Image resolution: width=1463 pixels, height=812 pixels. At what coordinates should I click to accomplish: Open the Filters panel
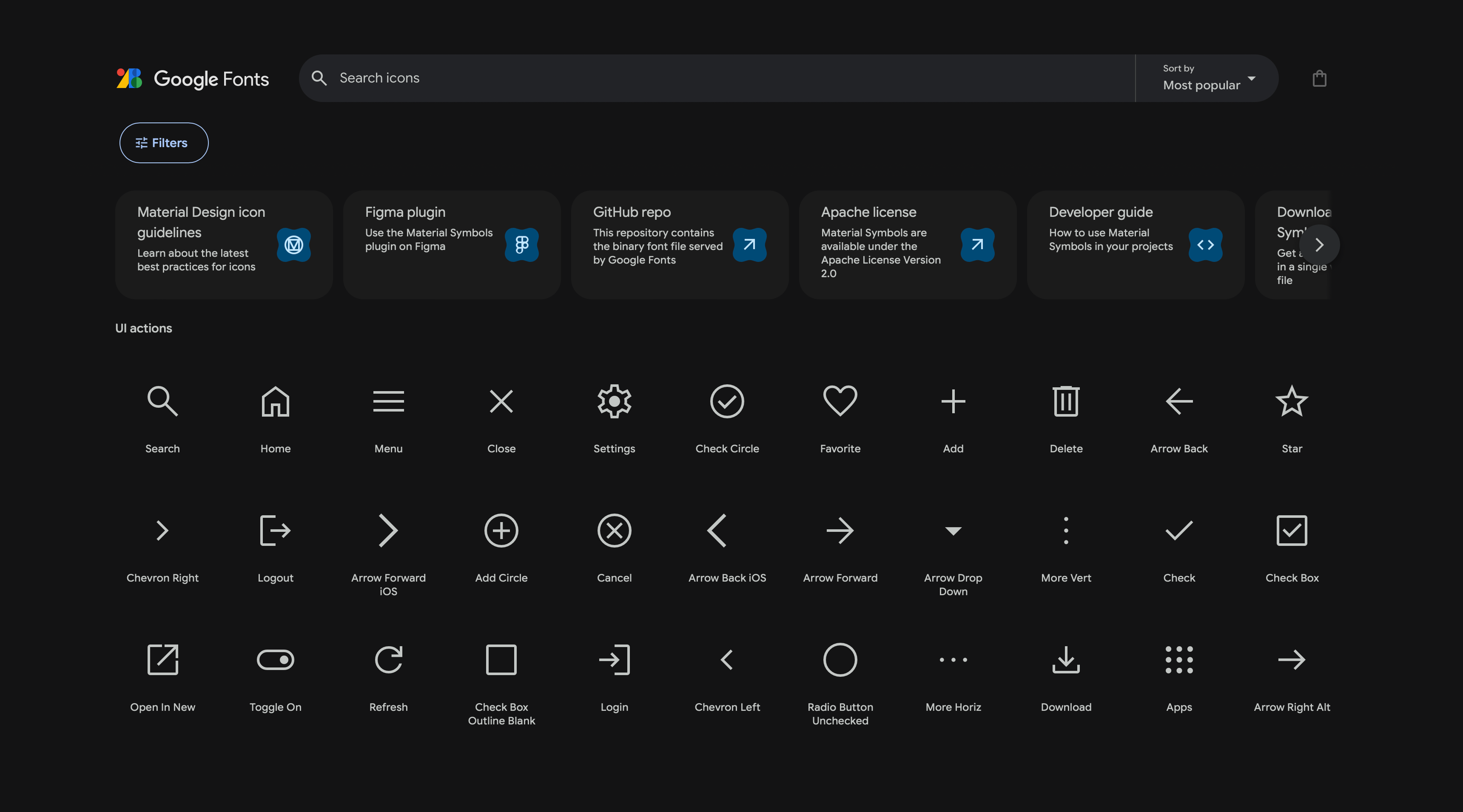point(164,142)
